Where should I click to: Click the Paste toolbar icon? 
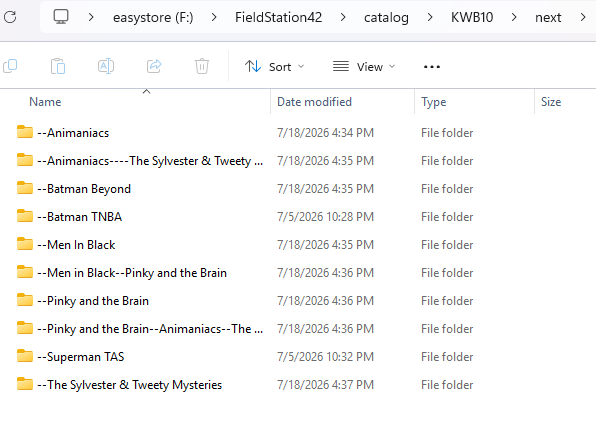pos(58,66)
